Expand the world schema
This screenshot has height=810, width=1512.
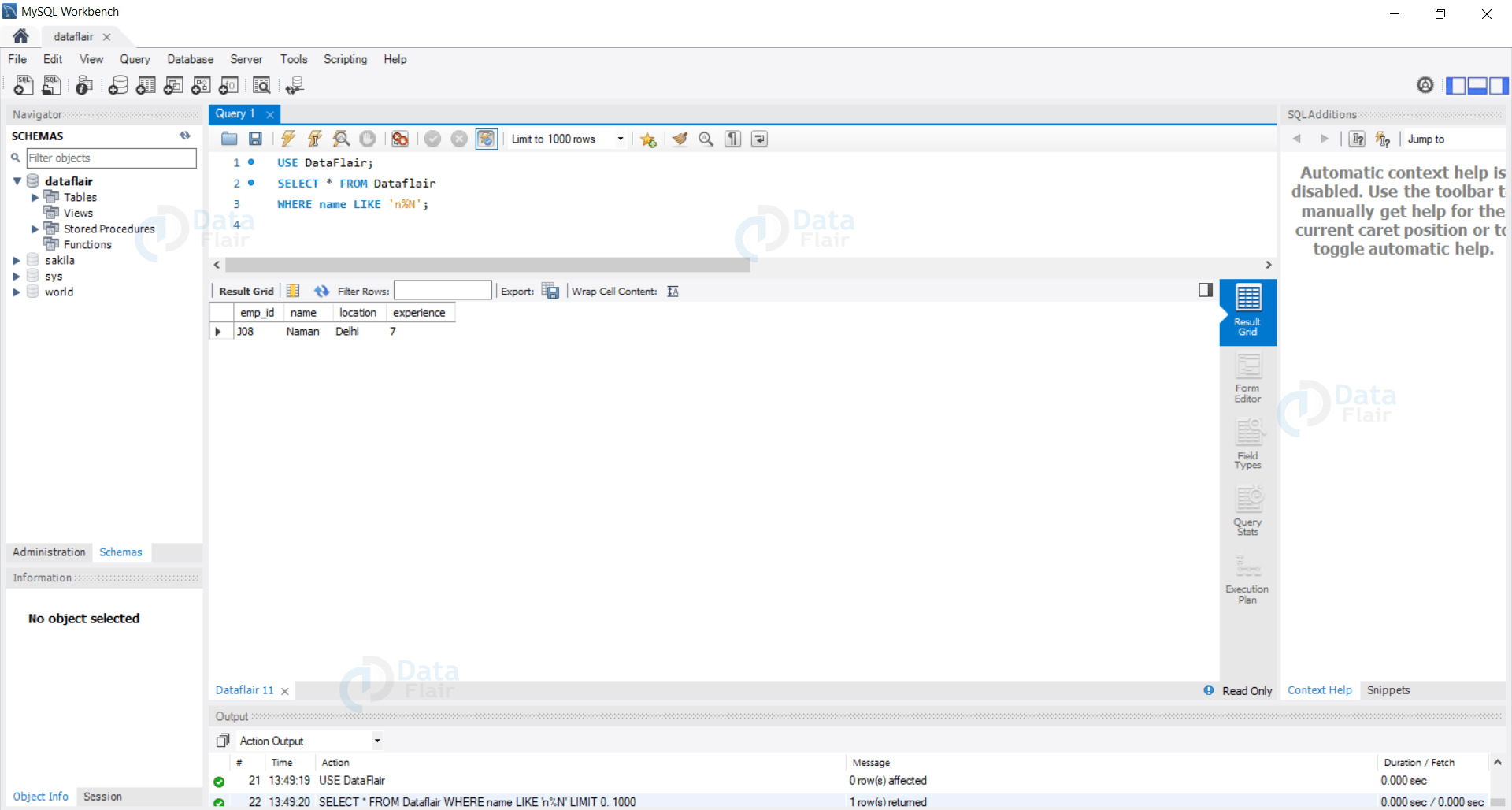[17, 292]
